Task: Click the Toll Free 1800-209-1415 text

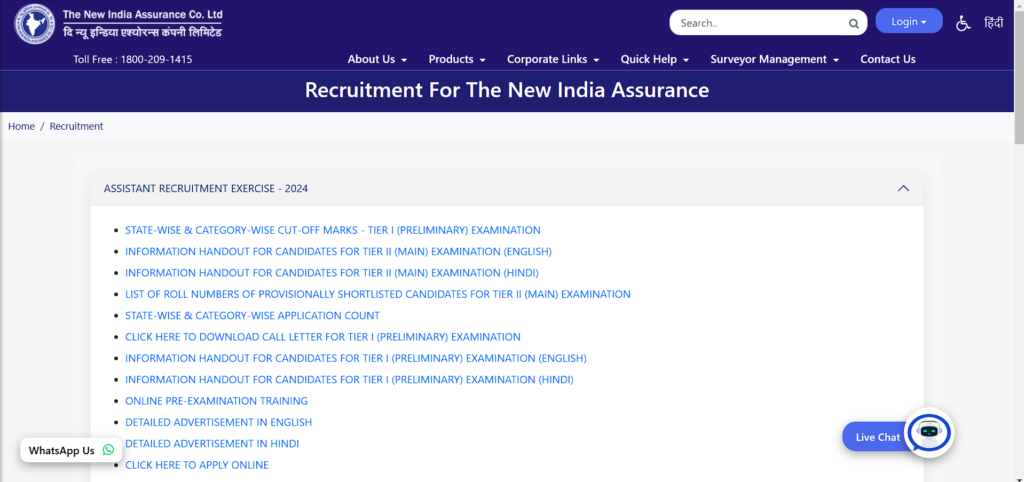Action: pyautogui.click(x=133, y=59)
